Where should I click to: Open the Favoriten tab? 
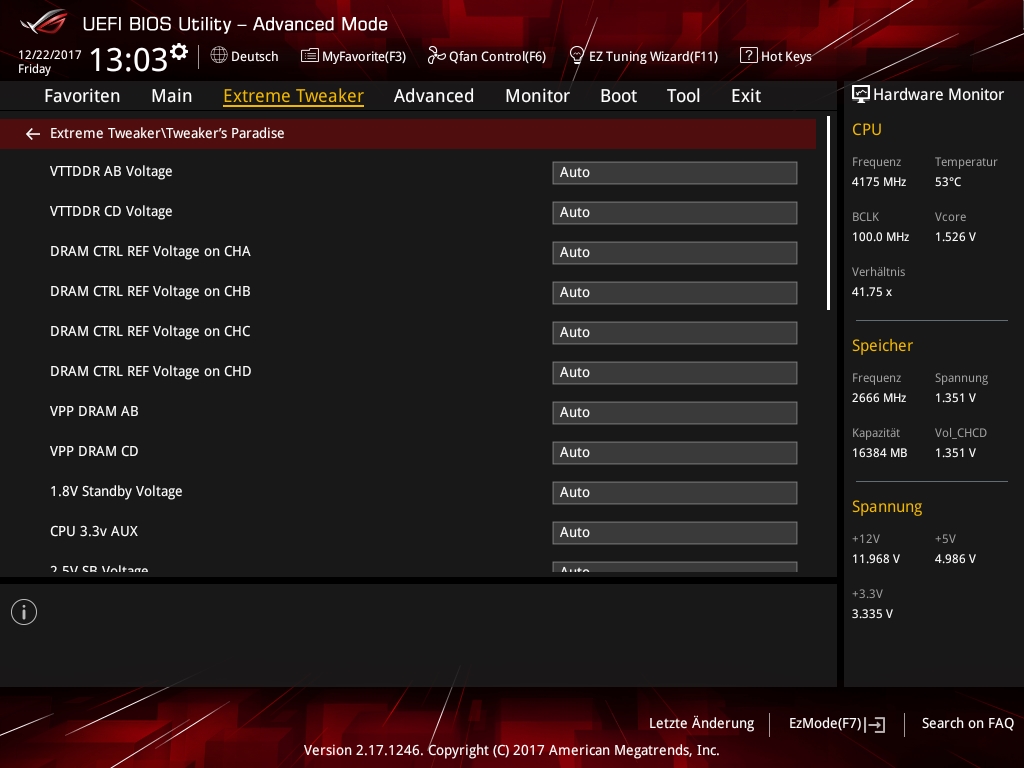point(82,96)
